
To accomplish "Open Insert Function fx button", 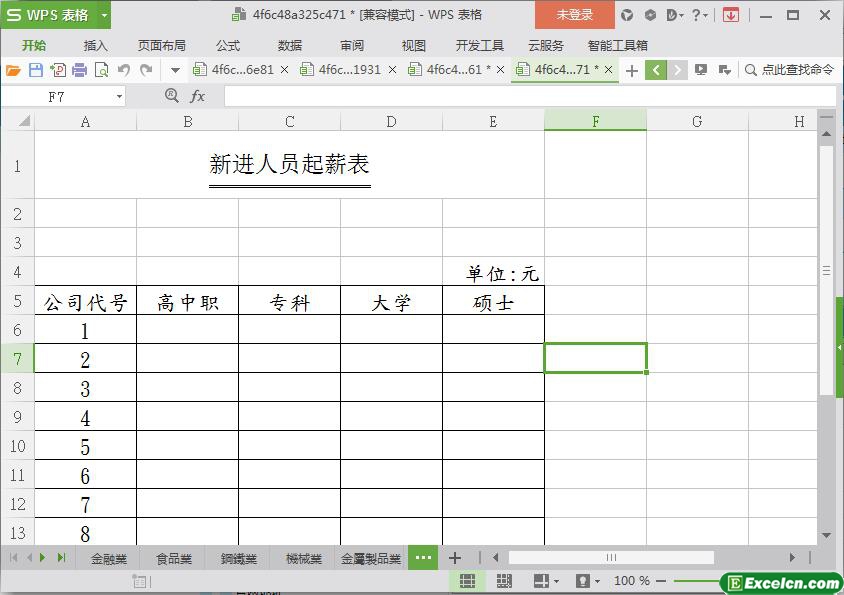I will coord(198,96).
